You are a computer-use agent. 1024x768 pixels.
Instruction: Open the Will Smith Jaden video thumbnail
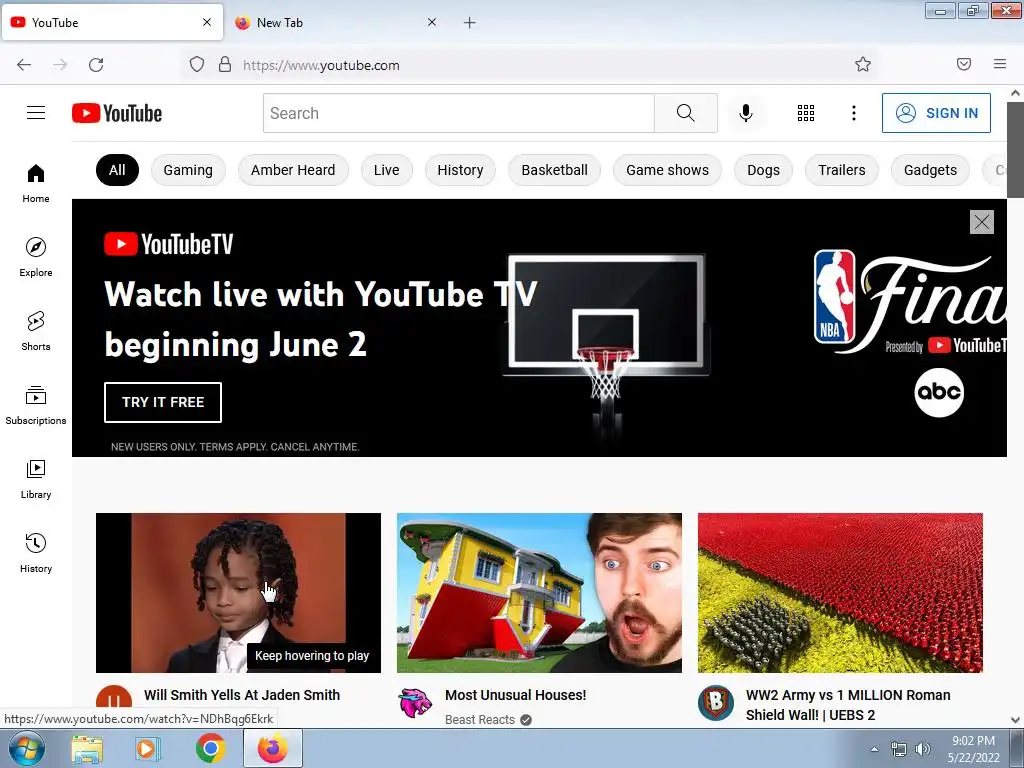coord(238,593)
